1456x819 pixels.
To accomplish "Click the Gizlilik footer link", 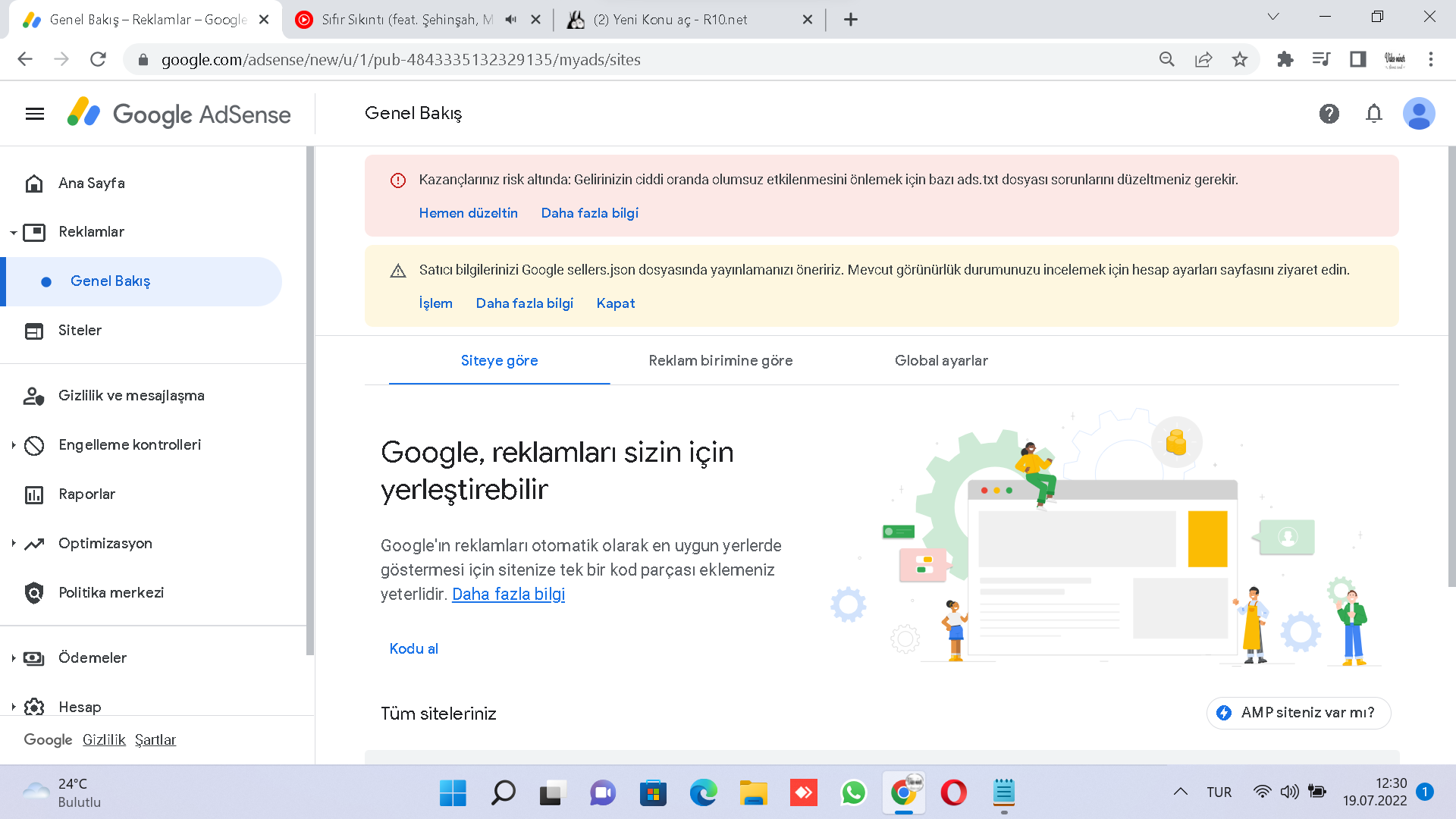I will [x=104, y=740].
